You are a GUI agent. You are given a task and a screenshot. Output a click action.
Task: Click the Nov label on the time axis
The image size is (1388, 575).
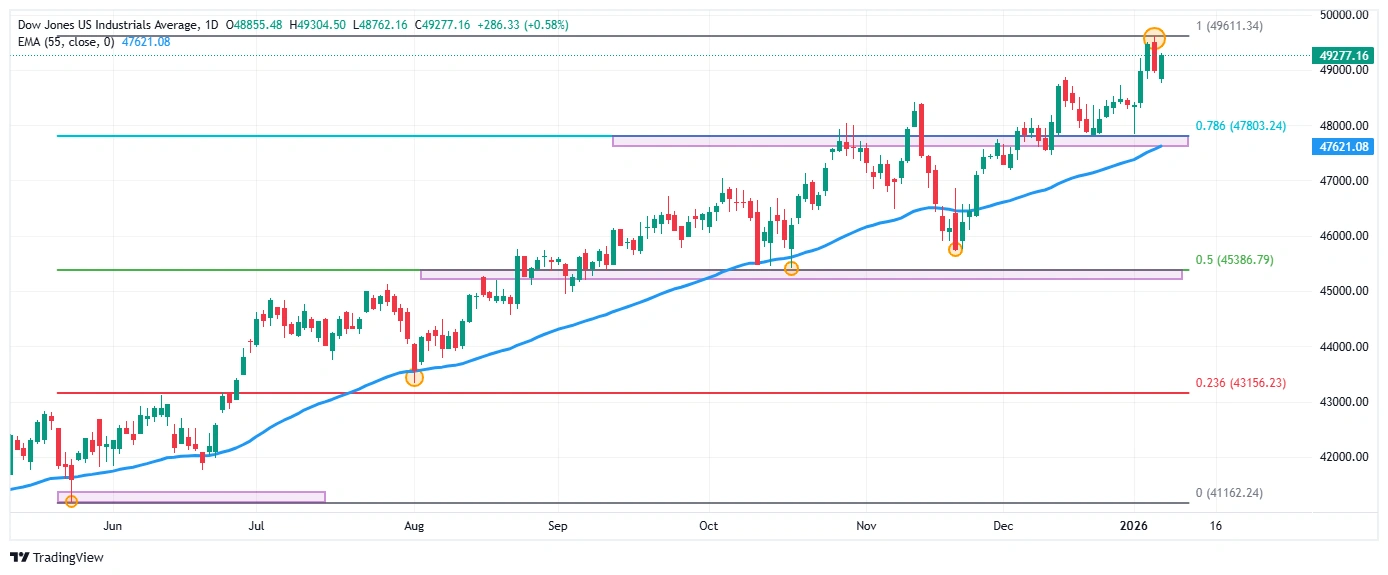(866, 525)
